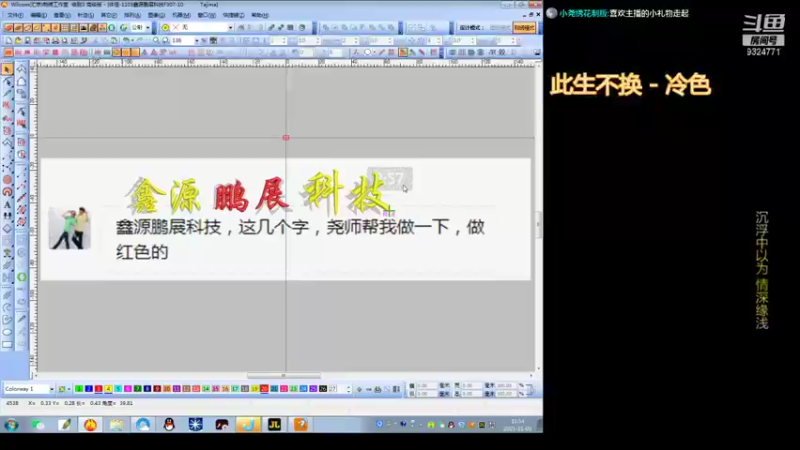Open the 查看 menu
Image resolution: width=800 pixels, height=450 pixels.
click(62, 15)
